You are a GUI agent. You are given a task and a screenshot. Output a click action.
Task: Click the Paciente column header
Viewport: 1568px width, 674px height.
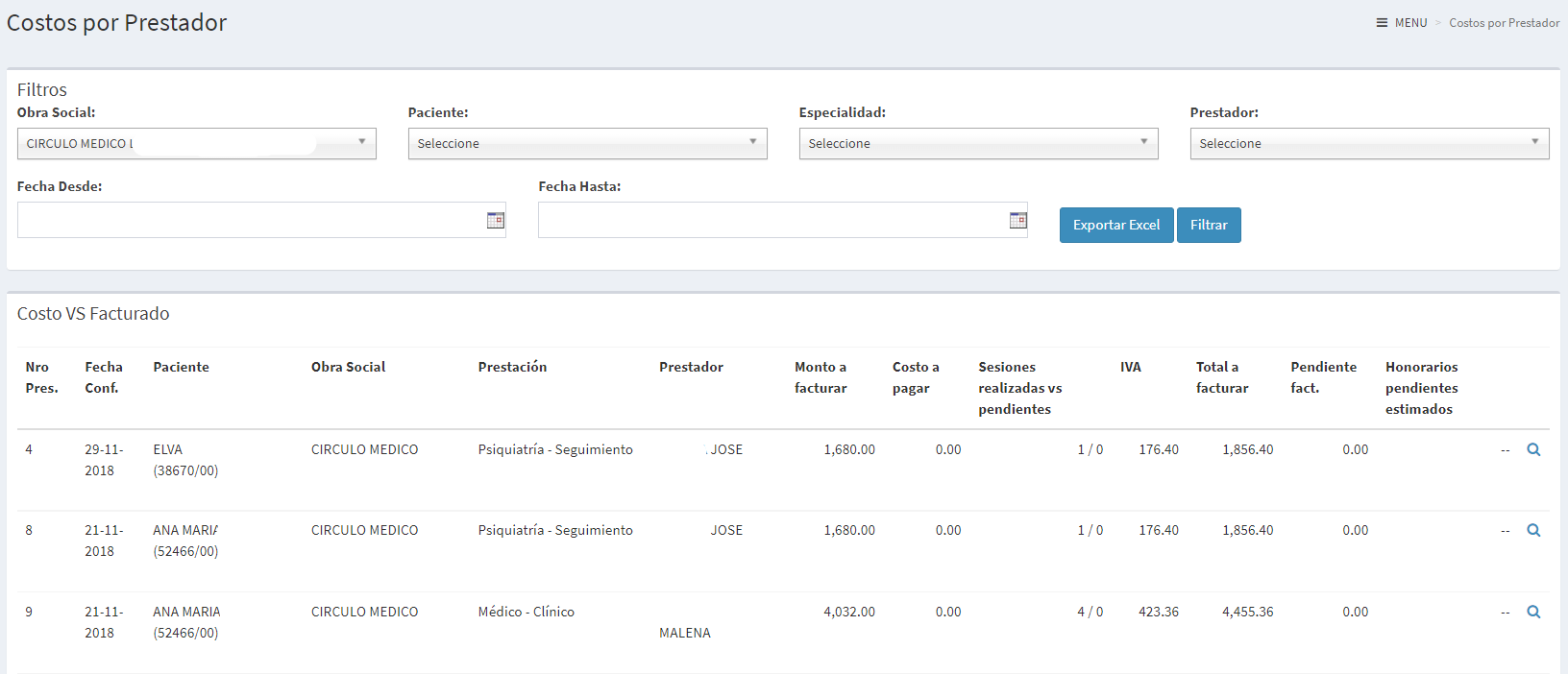[181, 367]
